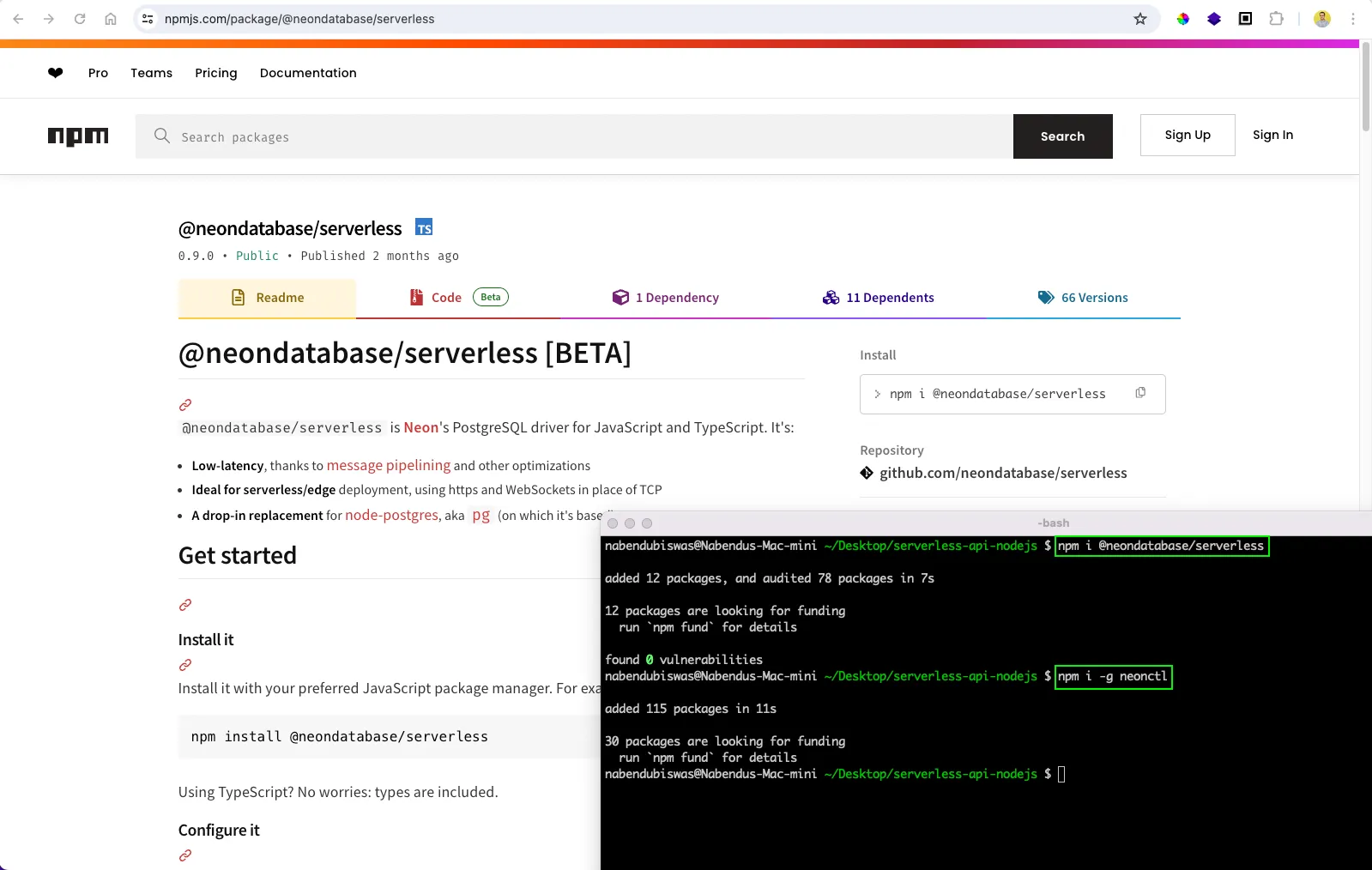
Task: Open the Neon link in description
Action: coord(421,427)
